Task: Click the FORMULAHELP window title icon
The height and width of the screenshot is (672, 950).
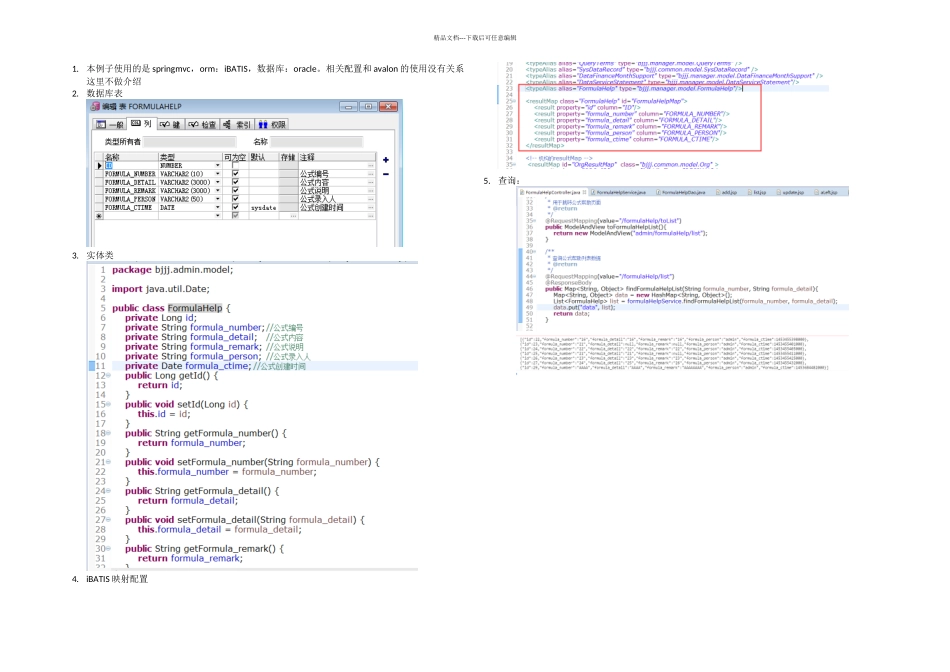Action: 95,107
